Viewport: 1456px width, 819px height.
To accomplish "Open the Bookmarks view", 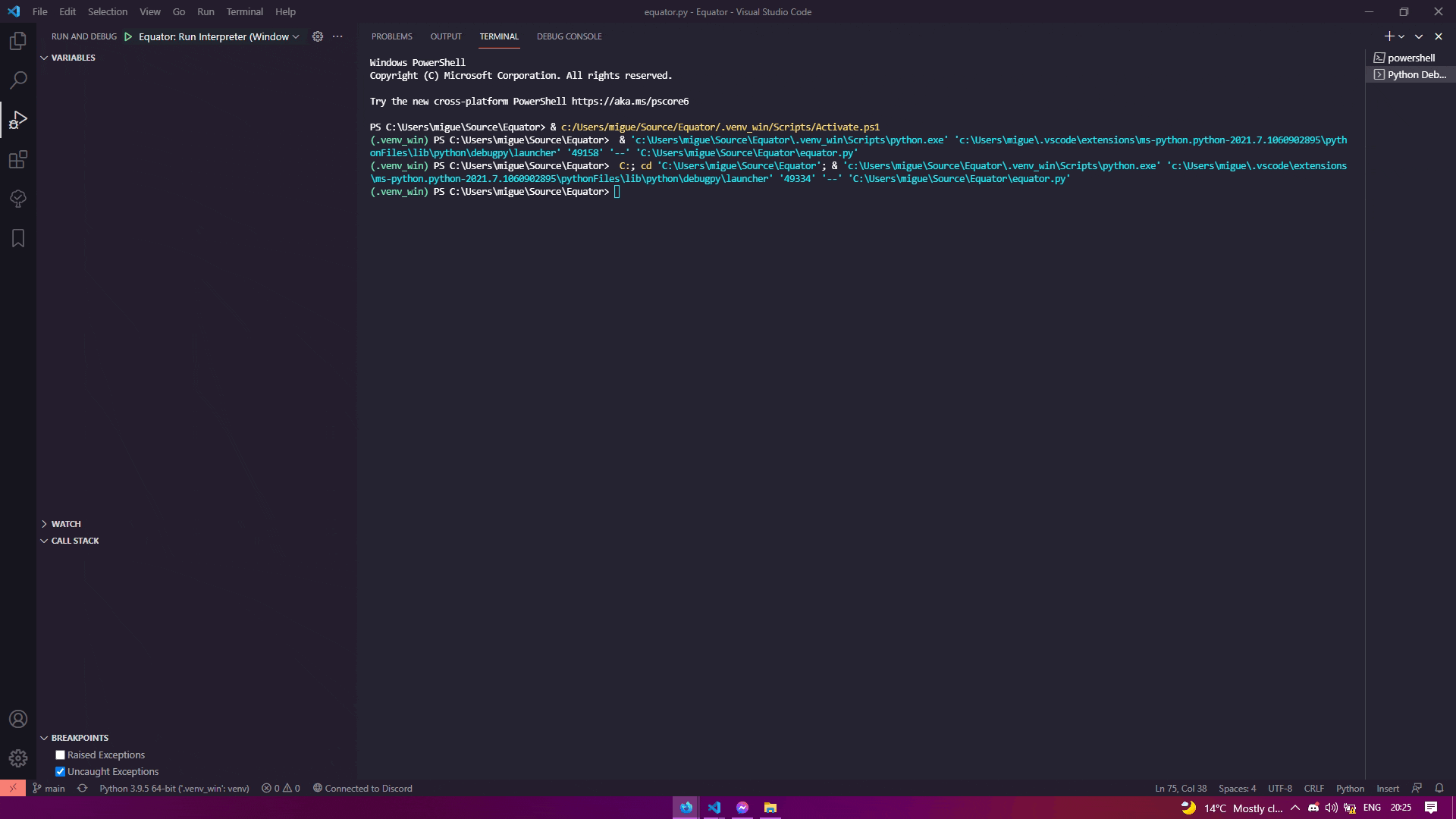I will pyautogui.click(x=17, y=238).
